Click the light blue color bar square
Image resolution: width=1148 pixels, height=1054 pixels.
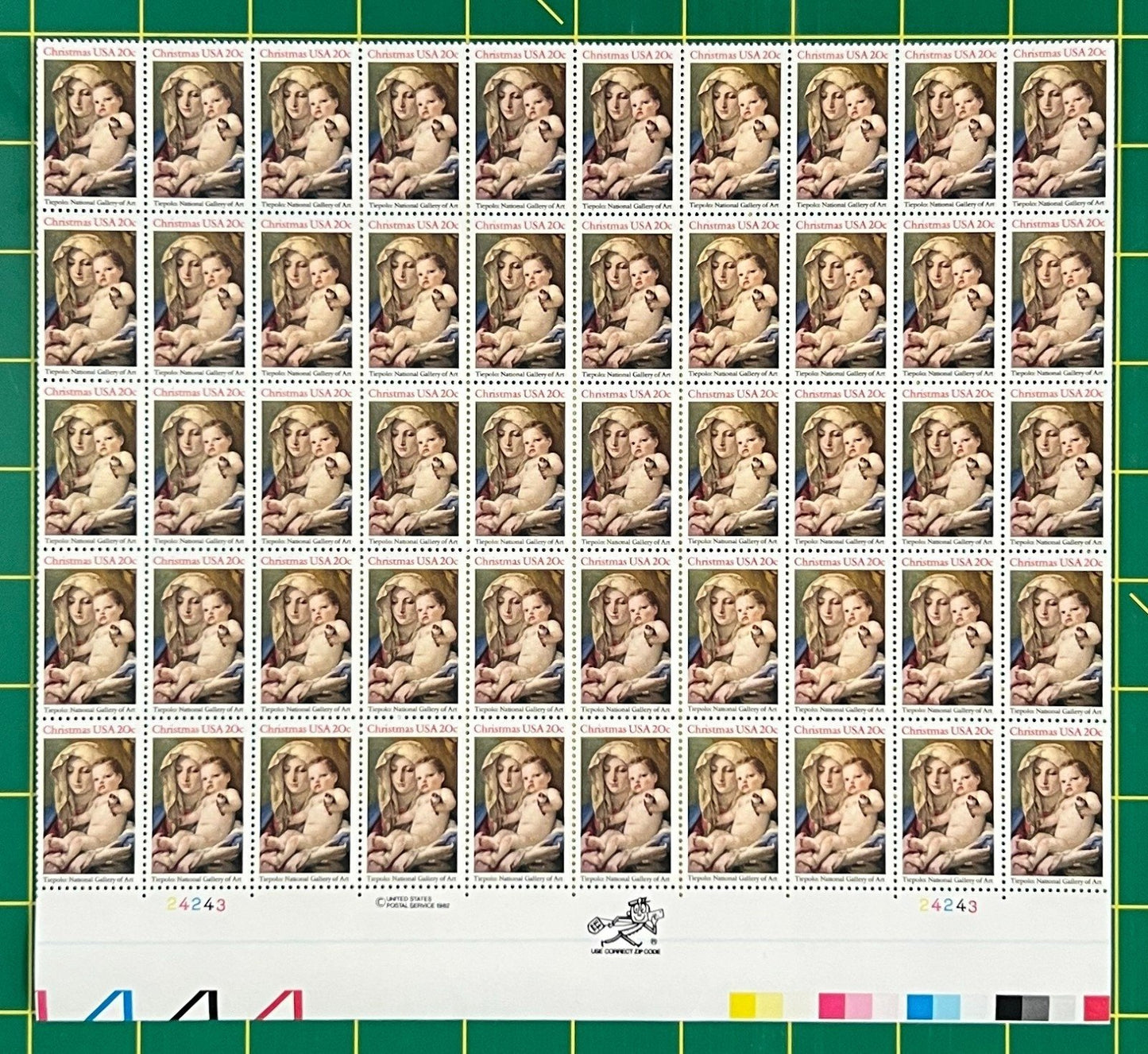point(947,1007)
